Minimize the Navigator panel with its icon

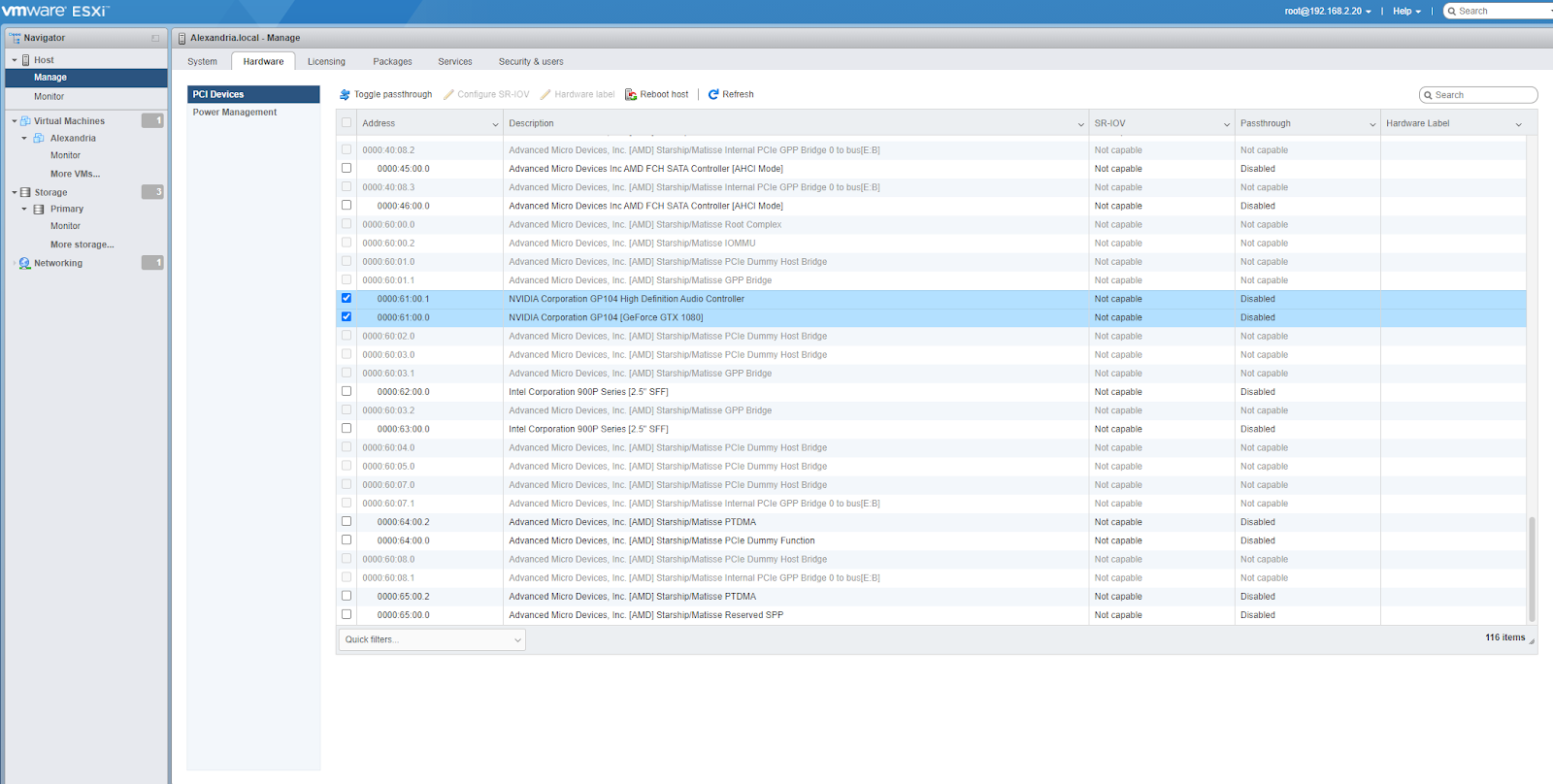point(155,38)
